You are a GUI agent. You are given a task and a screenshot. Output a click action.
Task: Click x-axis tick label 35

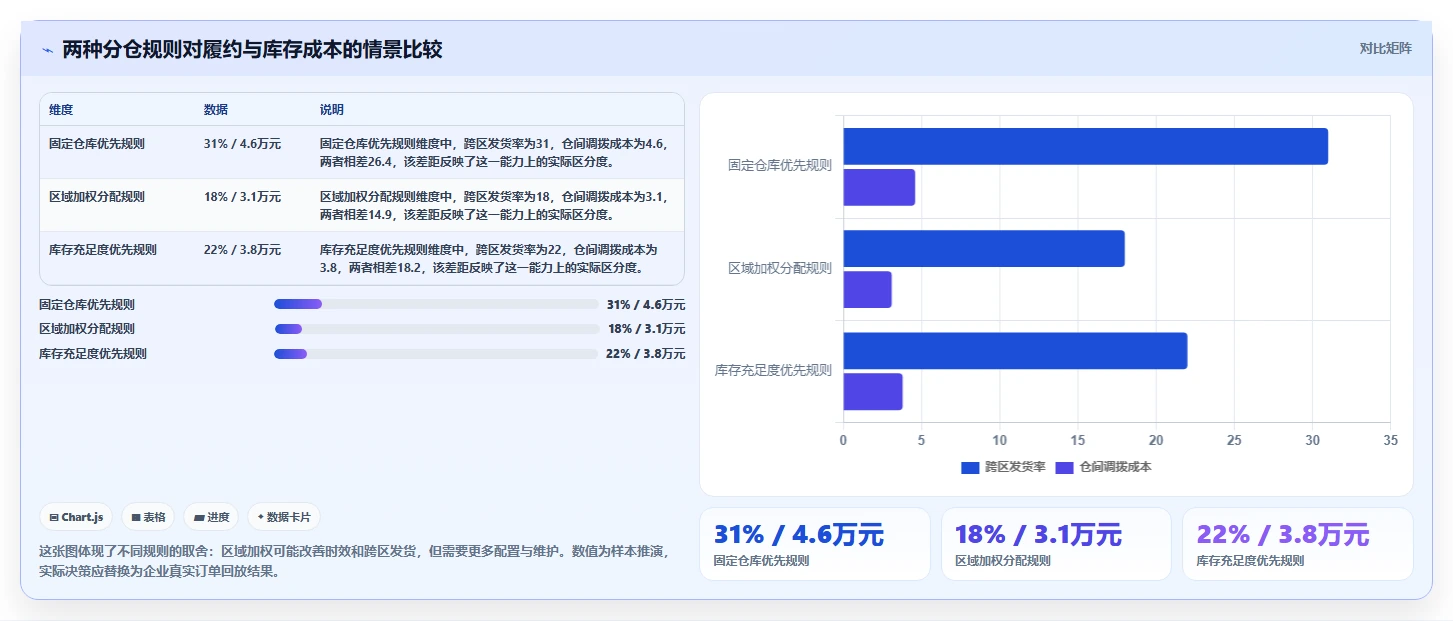[1390, 440]
